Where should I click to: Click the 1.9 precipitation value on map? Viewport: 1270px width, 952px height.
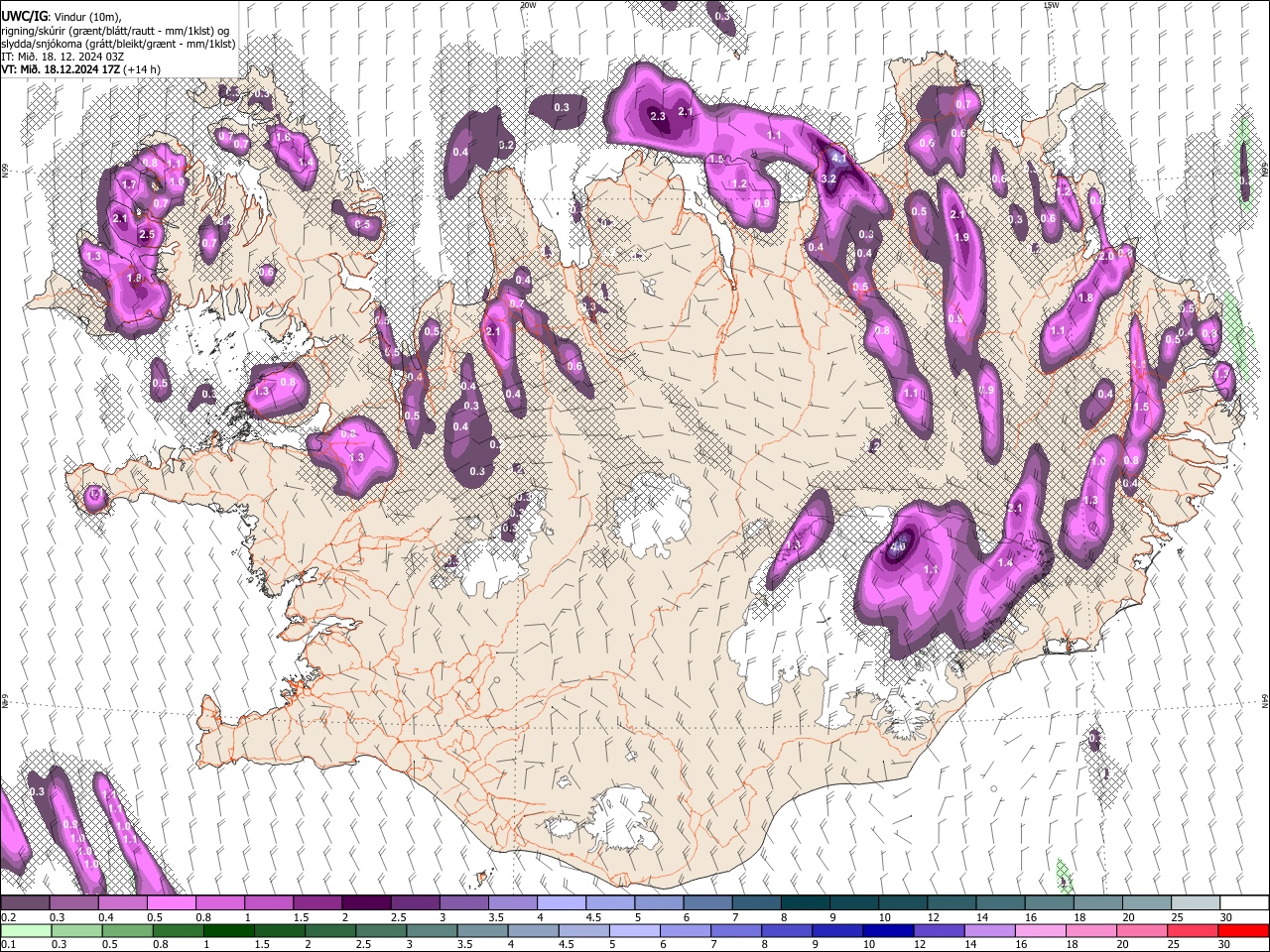click(x=961, y=238)
